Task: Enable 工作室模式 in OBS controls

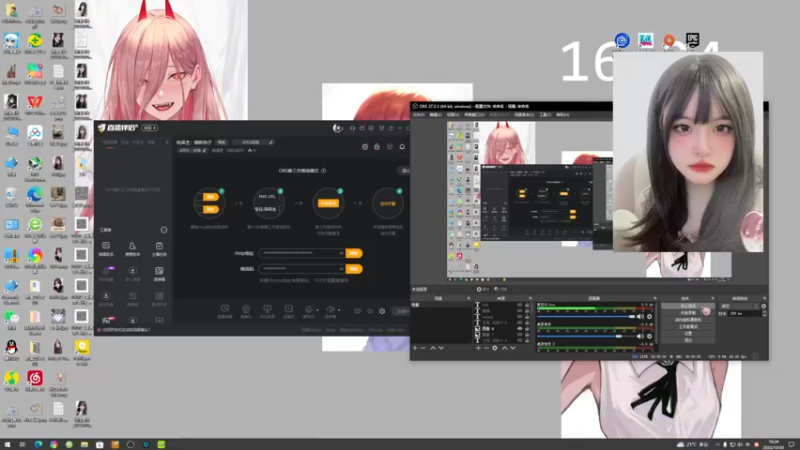Action: (x=688, y=327)
